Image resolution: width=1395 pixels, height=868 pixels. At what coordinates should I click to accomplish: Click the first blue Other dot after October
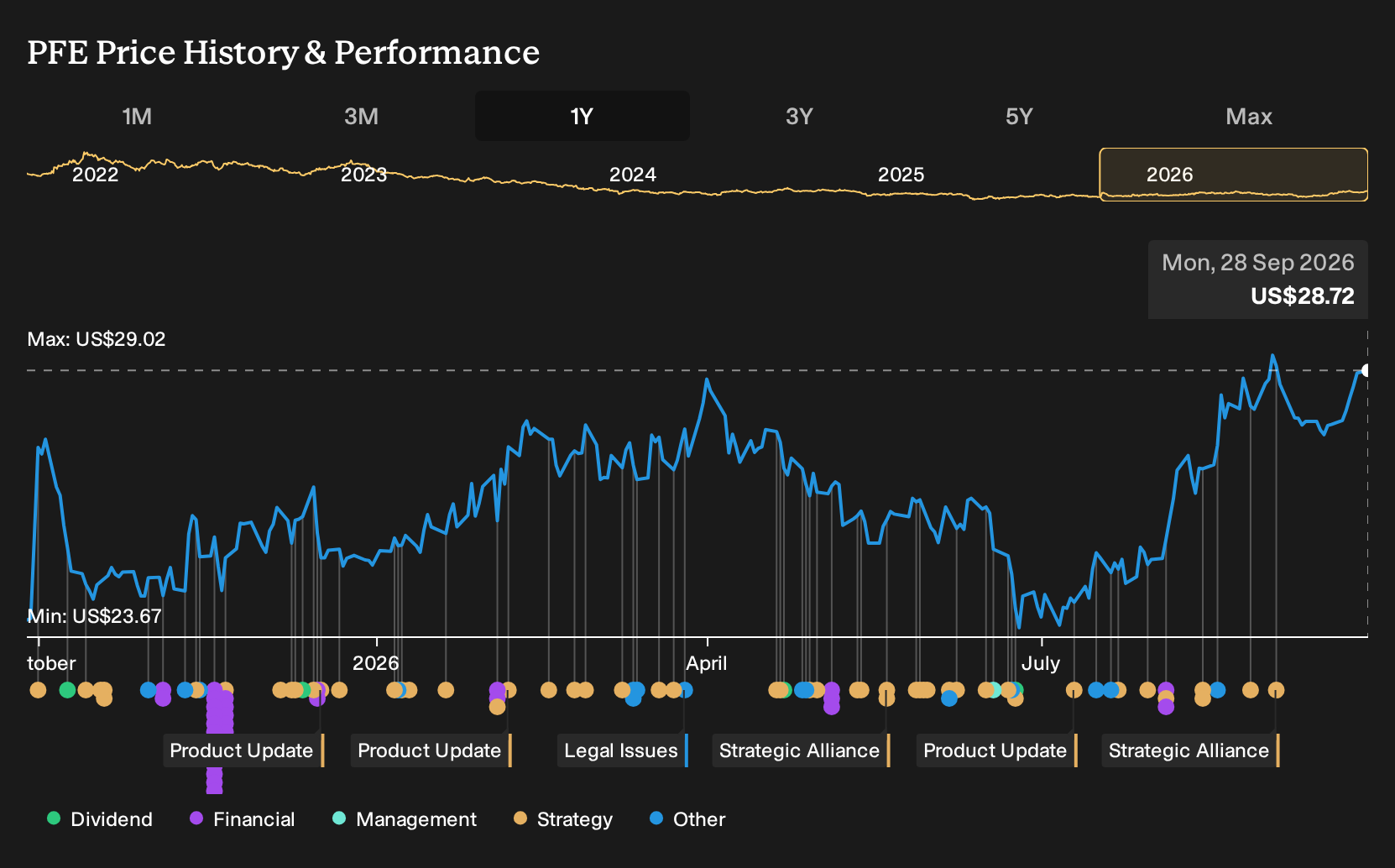pyautogui.click(x=149, y=690)
